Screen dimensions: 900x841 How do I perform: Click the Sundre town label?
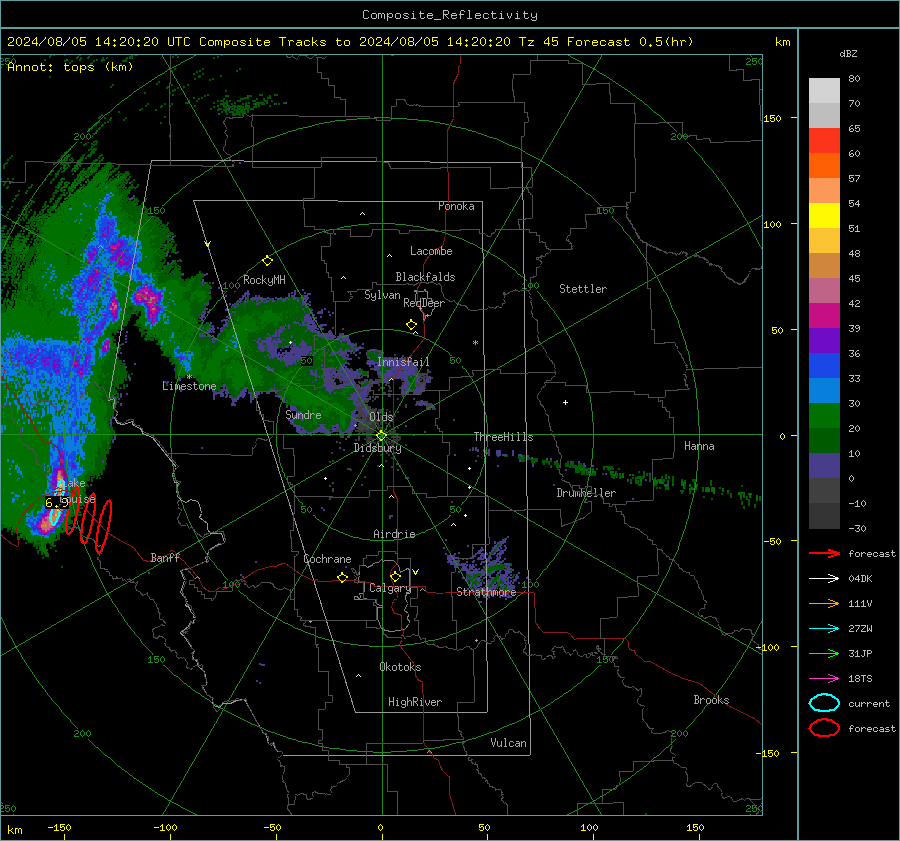pyautogui.click(x=303, y=414)
